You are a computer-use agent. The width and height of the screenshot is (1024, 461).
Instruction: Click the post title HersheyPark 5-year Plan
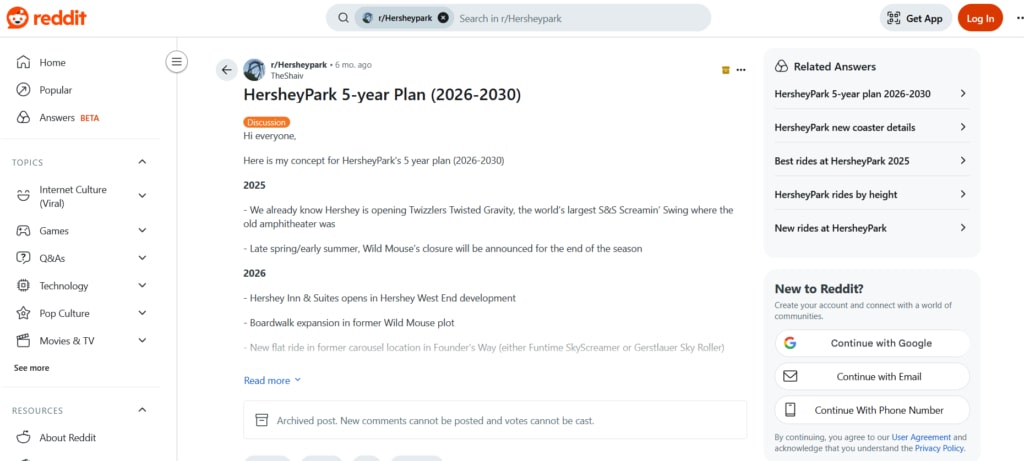(382, 95)
